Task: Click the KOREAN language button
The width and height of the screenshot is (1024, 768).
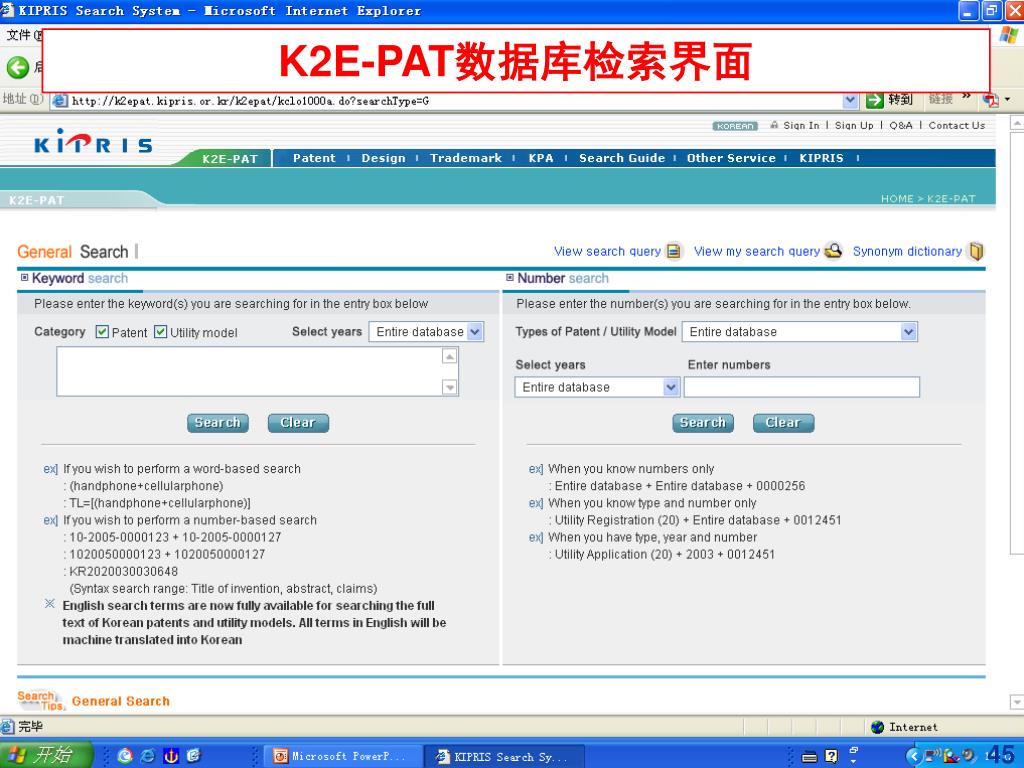Action: pyautogui.click(x=735, y=126)
